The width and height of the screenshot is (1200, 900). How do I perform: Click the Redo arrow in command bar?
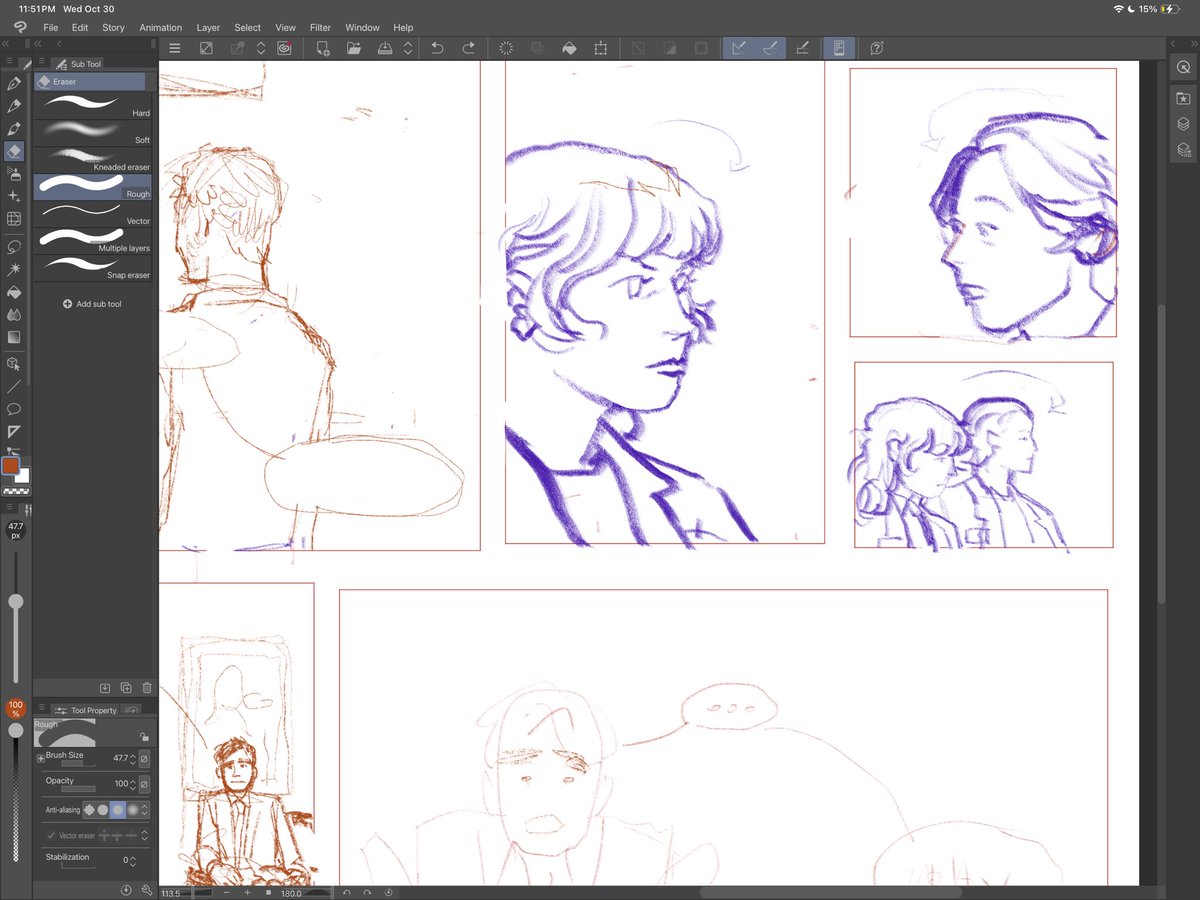click(x=468, y=48)
